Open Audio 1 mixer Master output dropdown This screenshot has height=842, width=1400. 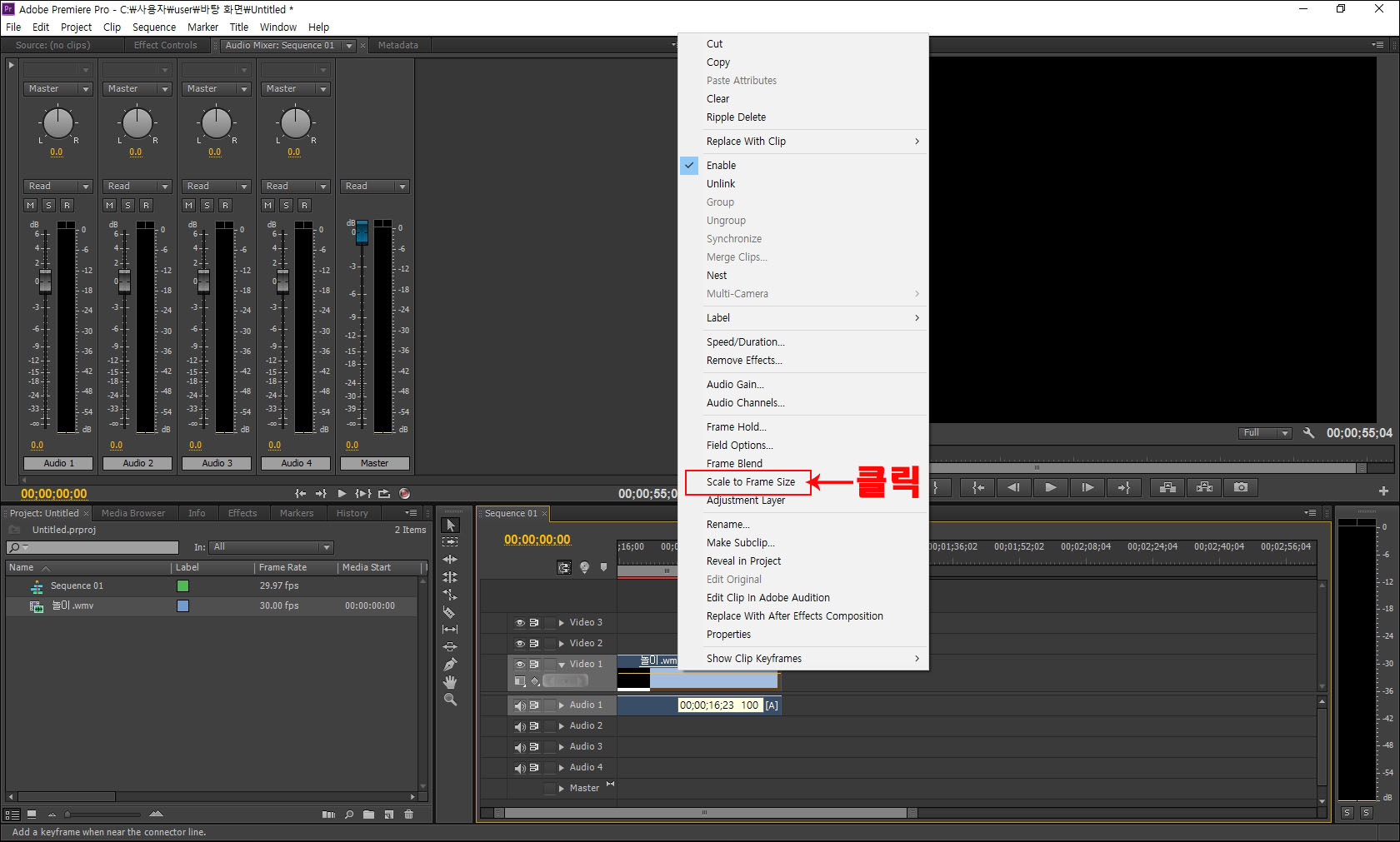click(58, 89)
